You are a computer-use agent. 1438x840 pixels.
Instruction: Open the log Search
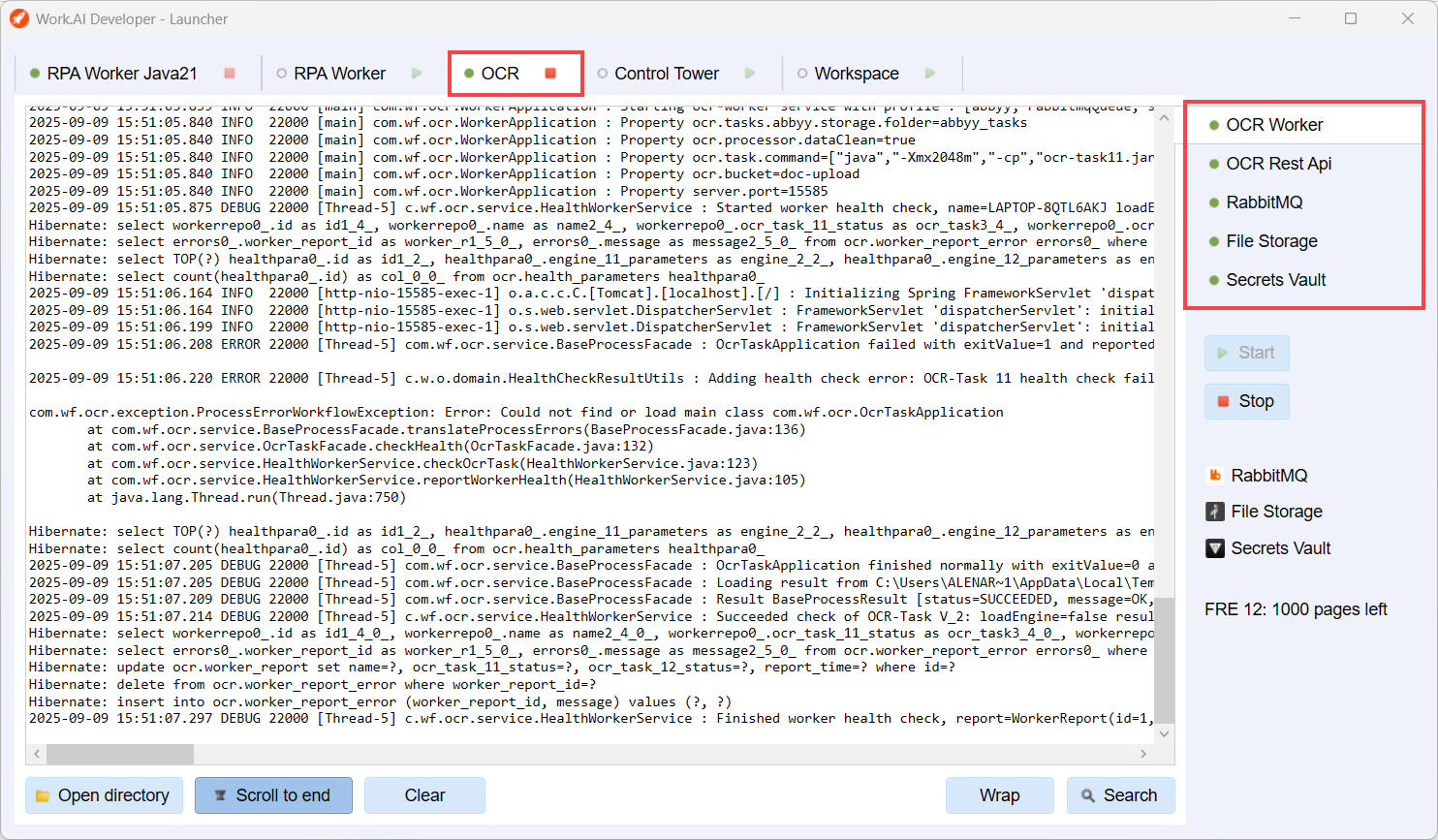(x=1120, y=795)
